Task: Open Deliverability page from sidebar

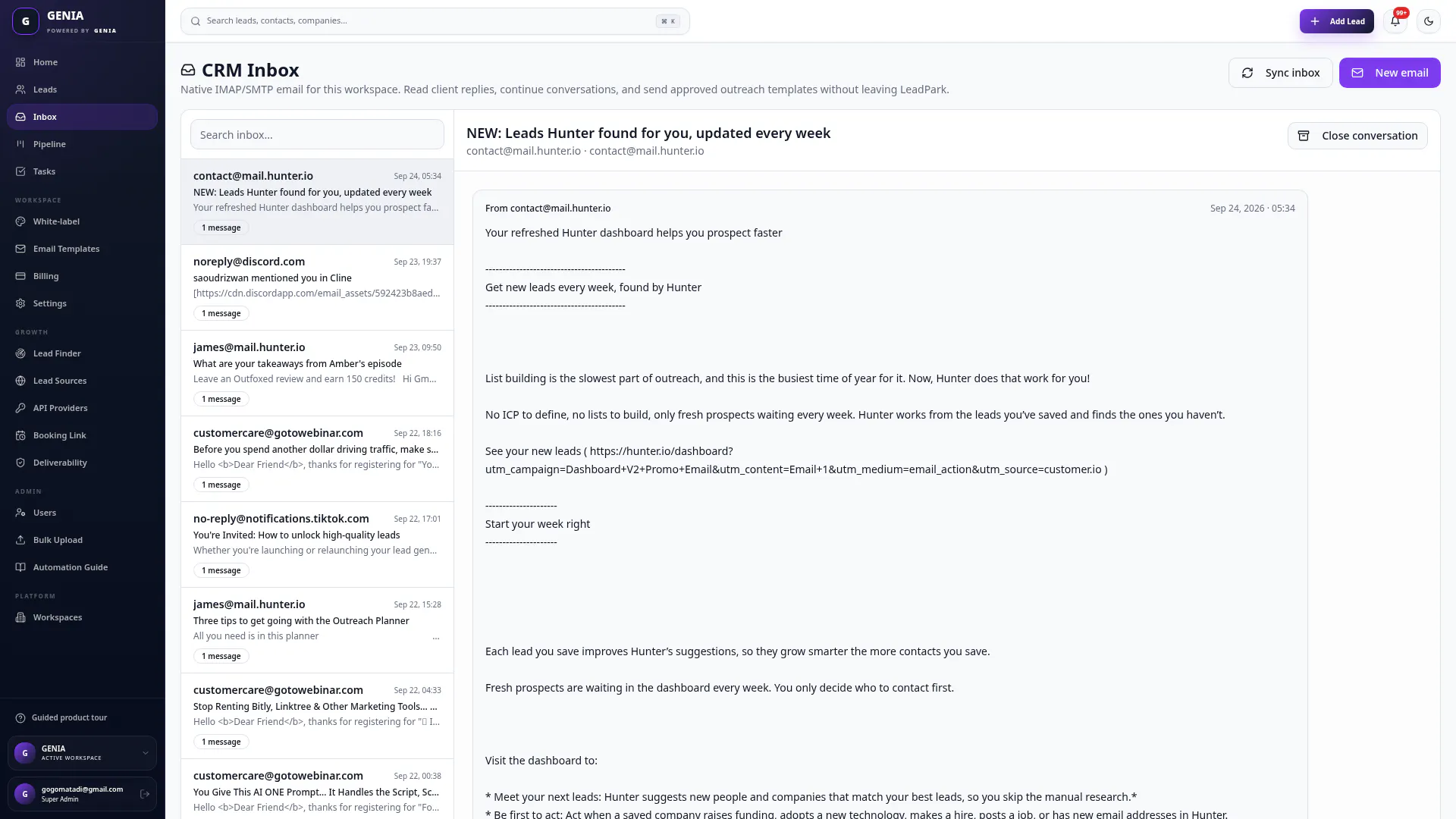Action: 82,463
